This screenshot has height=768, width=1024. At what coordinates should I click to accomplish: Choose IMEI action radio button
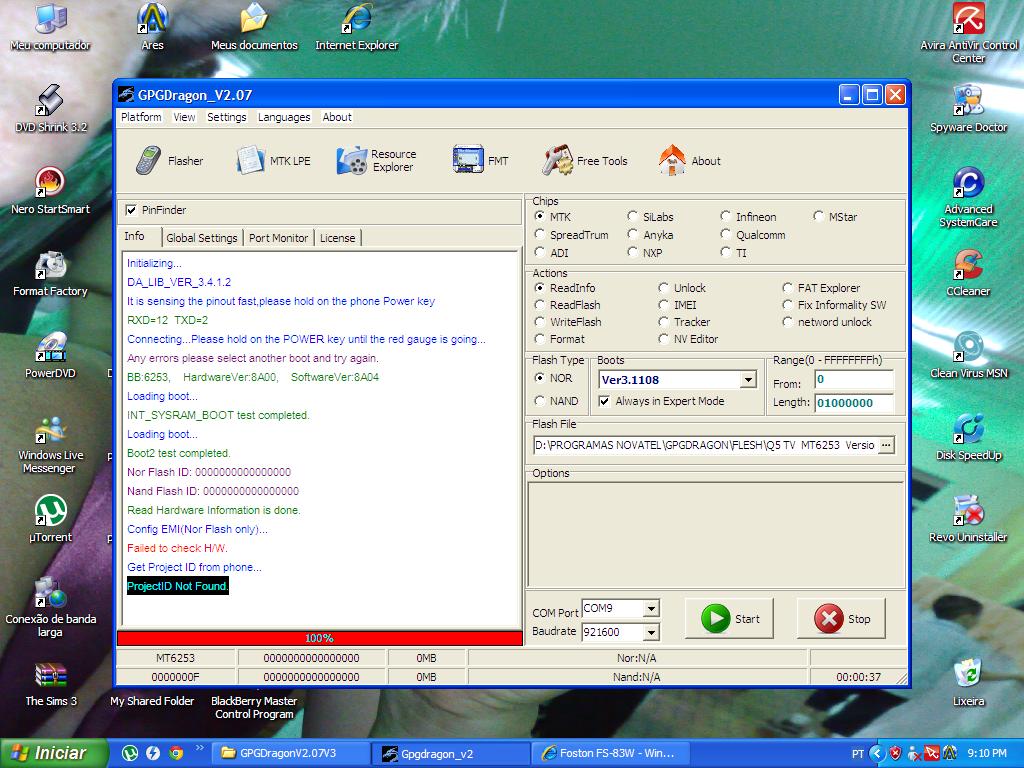tap(664, 305)
